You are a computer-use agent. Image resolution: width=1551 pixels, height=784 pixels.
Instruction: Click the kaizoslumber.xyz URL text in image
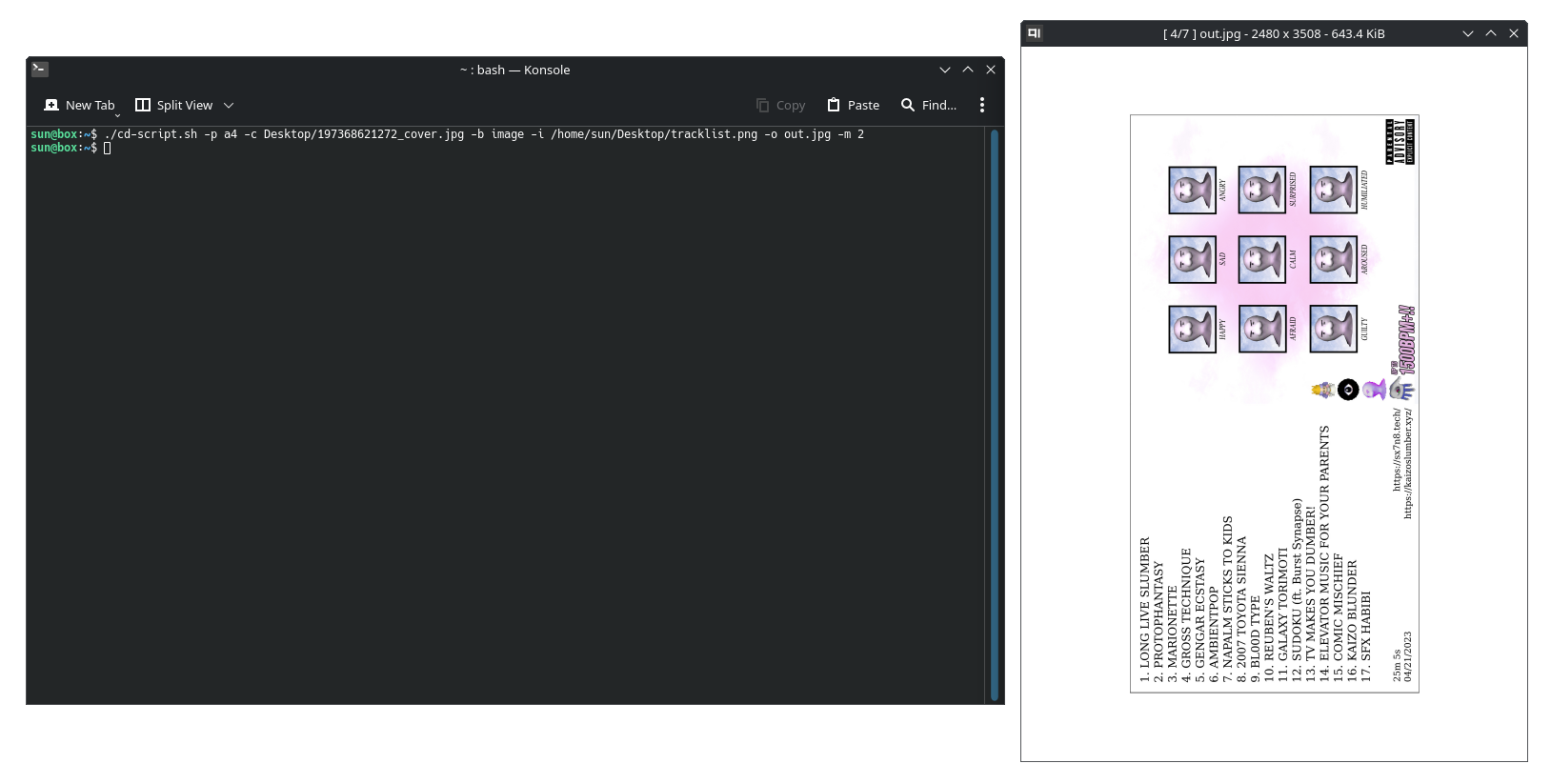(1408, 464)
